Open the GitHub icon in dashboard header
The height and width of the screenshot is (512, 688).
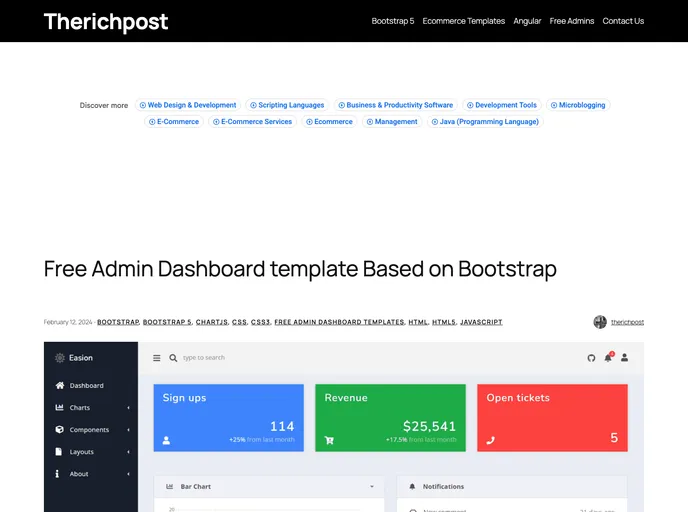coord(591,358)
